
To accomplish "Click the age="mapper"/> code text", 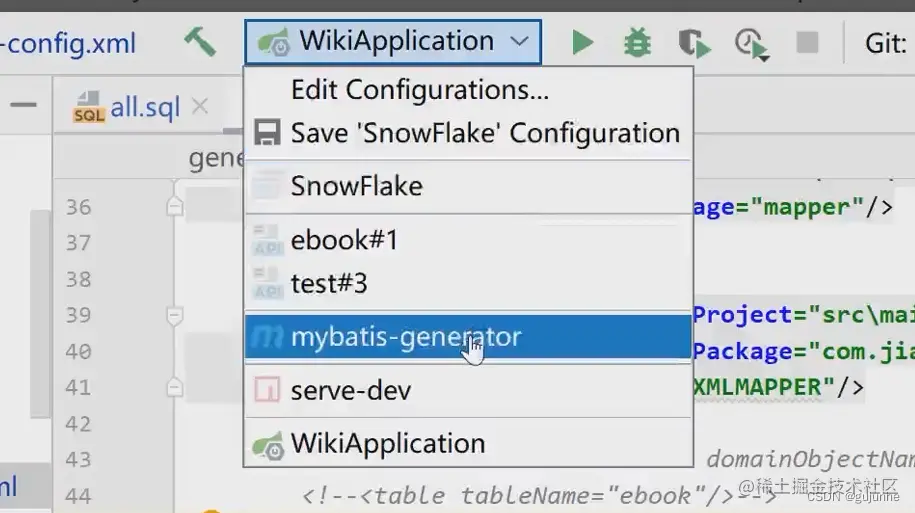I will (793, 207).
